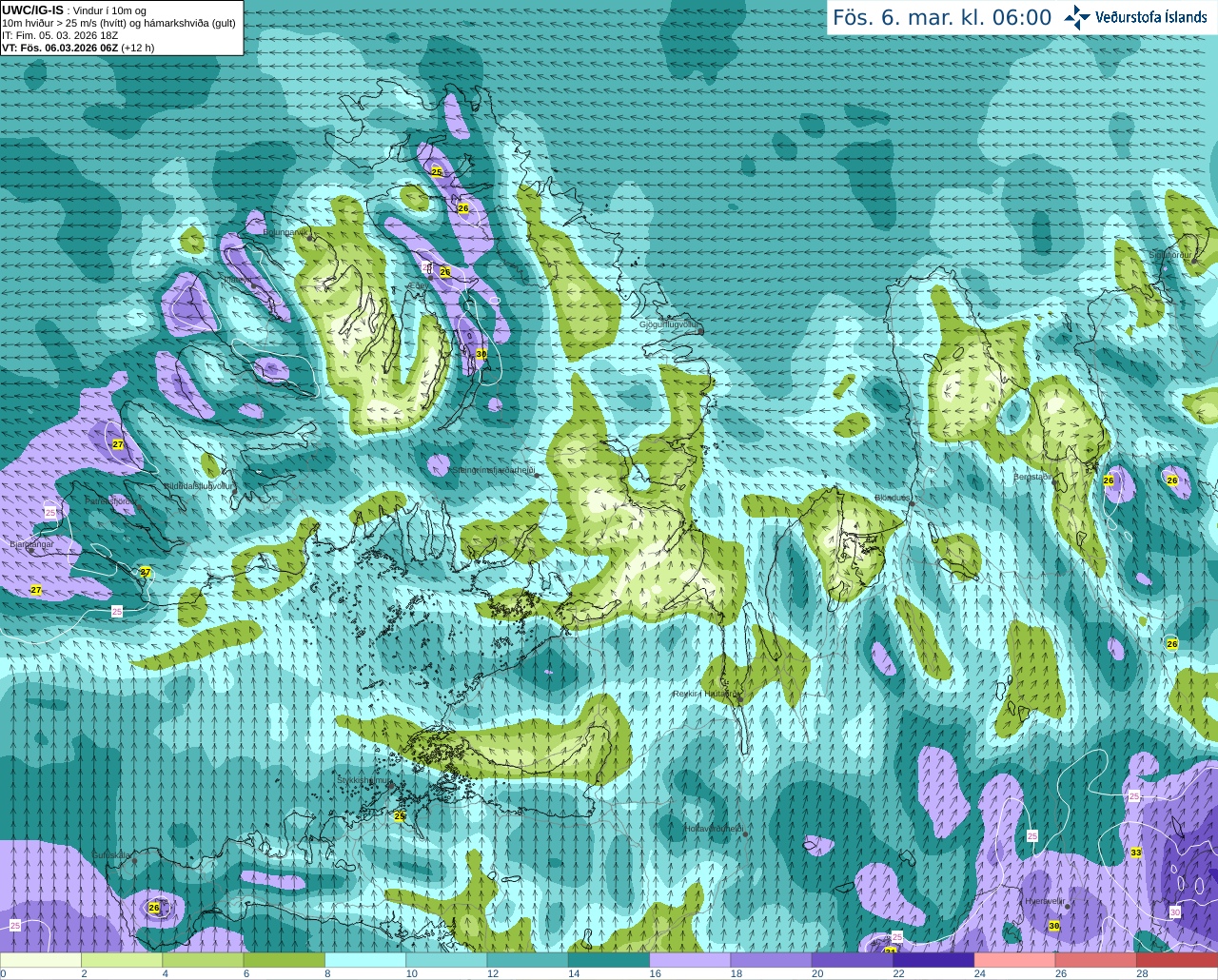Click the Gufuskálar station label
The image size is (1218, 980).
click(x=111, y=854)
